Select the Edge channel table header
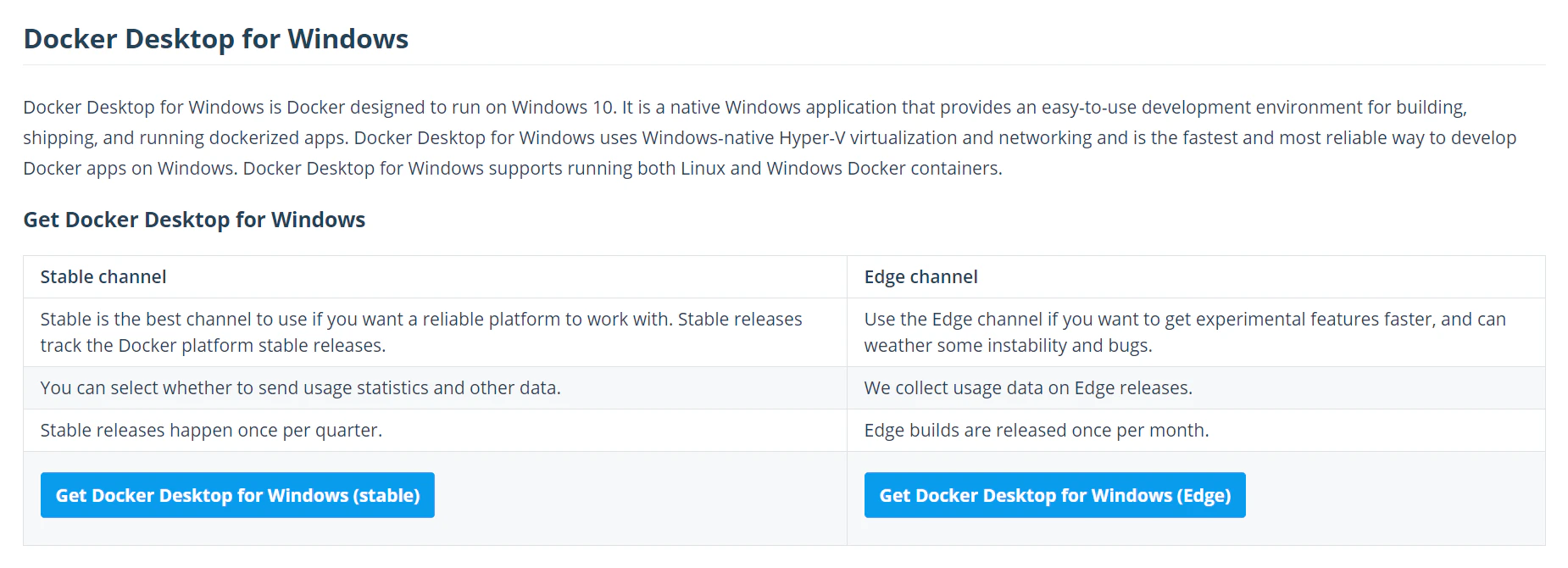Viewport: 1568px width, 568px height. point(920,276)
